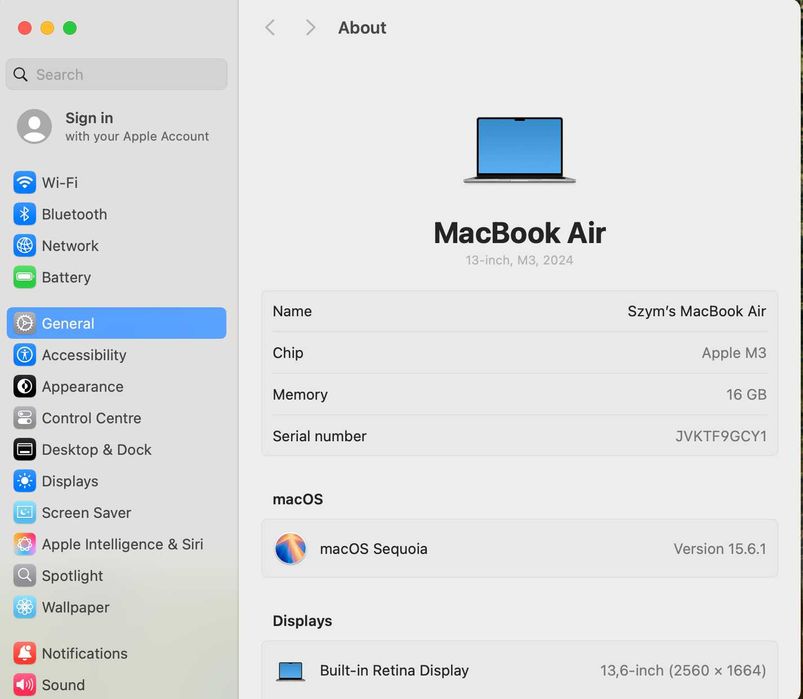
Task: Click the Built-in Retina Display label
Action: click(394, 670)
